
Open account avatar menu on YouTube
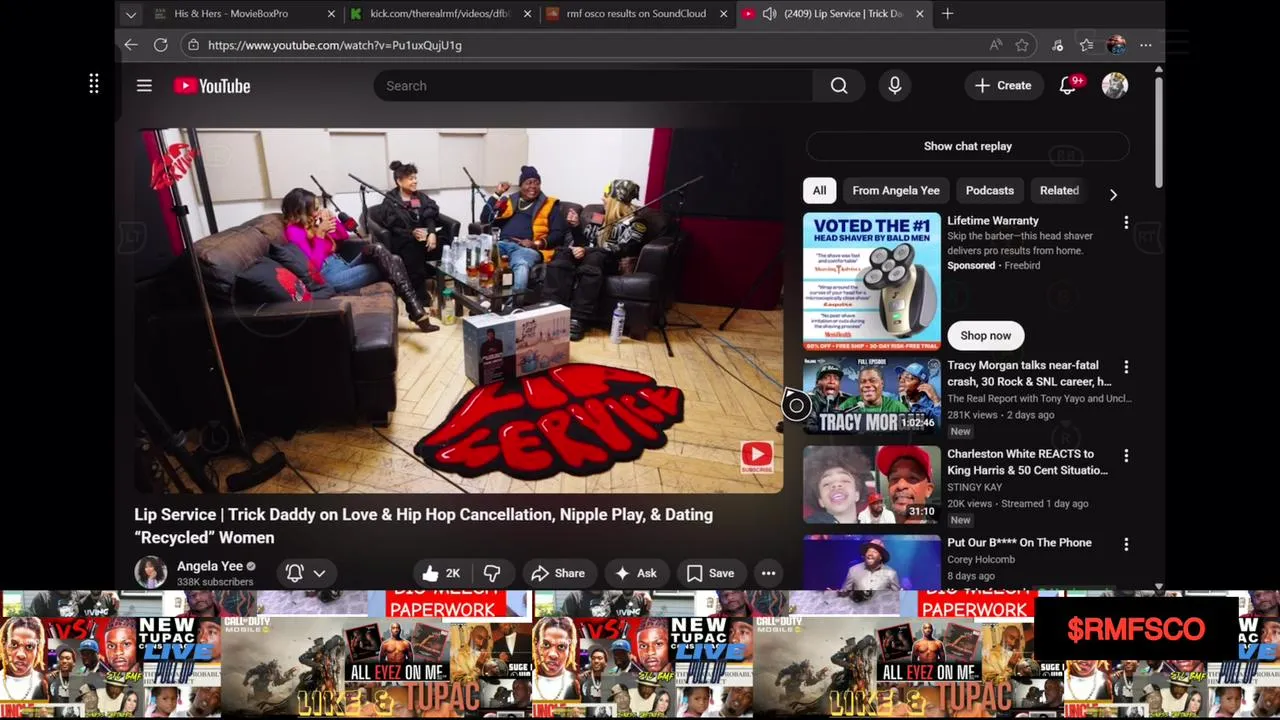[x=1115, y=86]
